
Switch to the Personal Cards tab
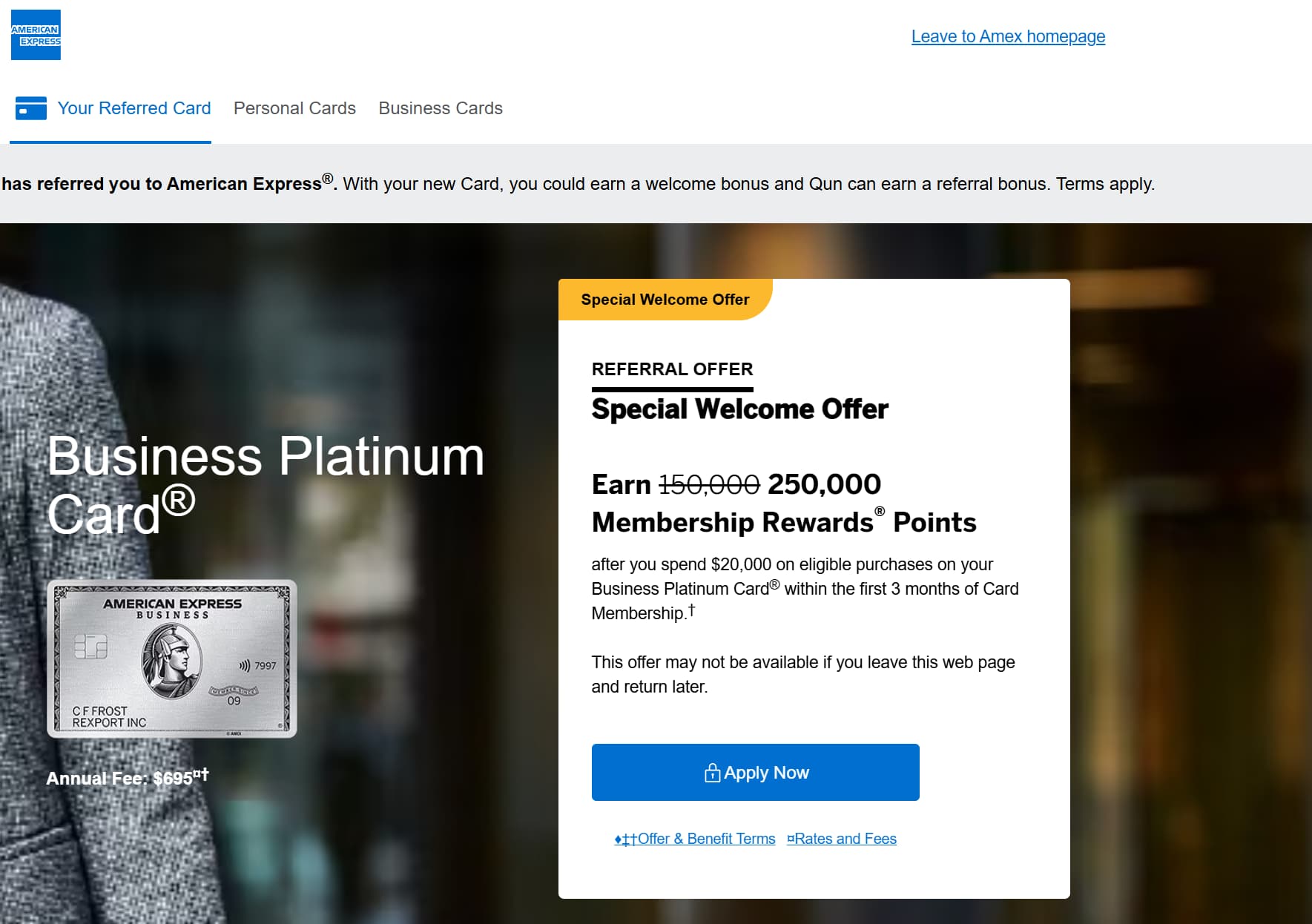pyautogui.click(x=294, y=108)
